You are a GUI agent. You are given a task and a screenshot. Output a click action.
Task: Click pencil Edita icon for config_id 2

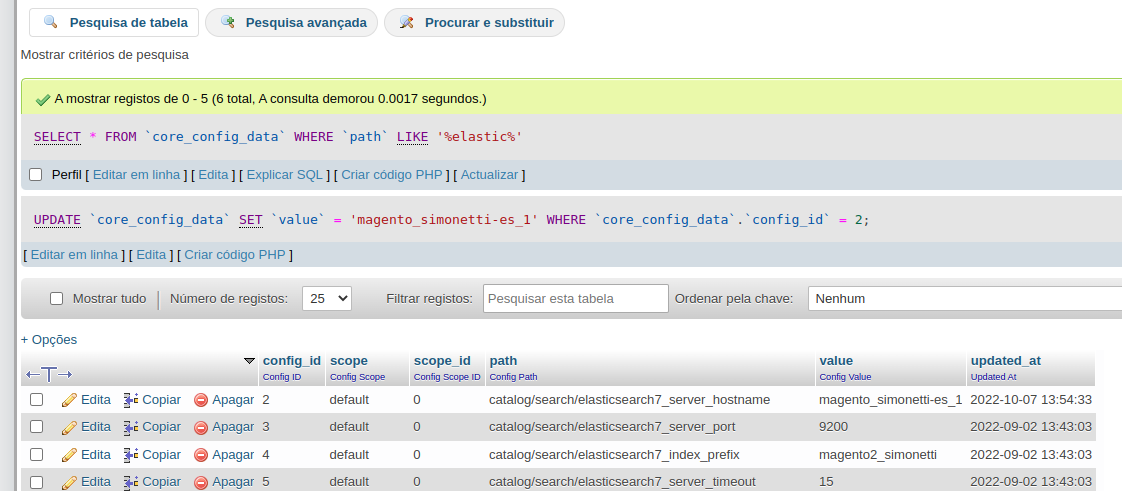pyautogui.click(x=69, y=399)
